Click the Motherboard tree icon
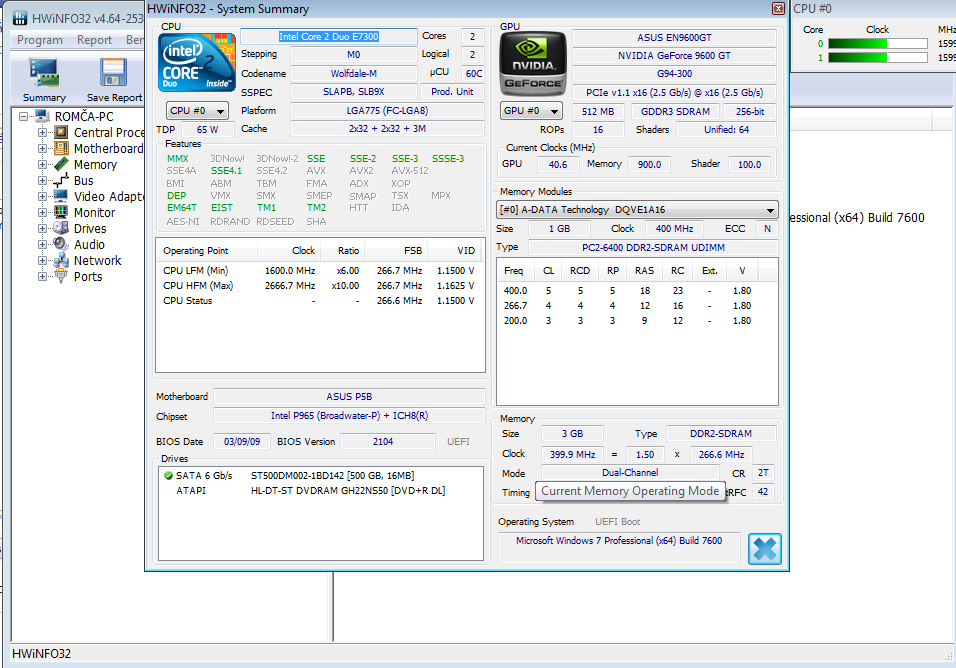 [61, 148]
